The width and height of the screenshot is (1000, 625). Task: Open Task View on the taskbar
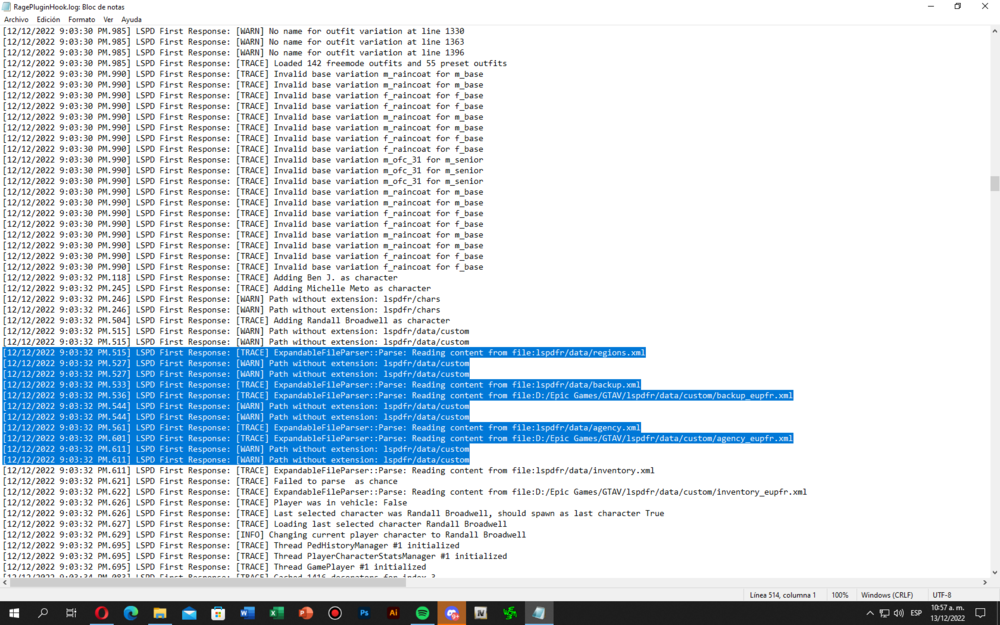71,614
